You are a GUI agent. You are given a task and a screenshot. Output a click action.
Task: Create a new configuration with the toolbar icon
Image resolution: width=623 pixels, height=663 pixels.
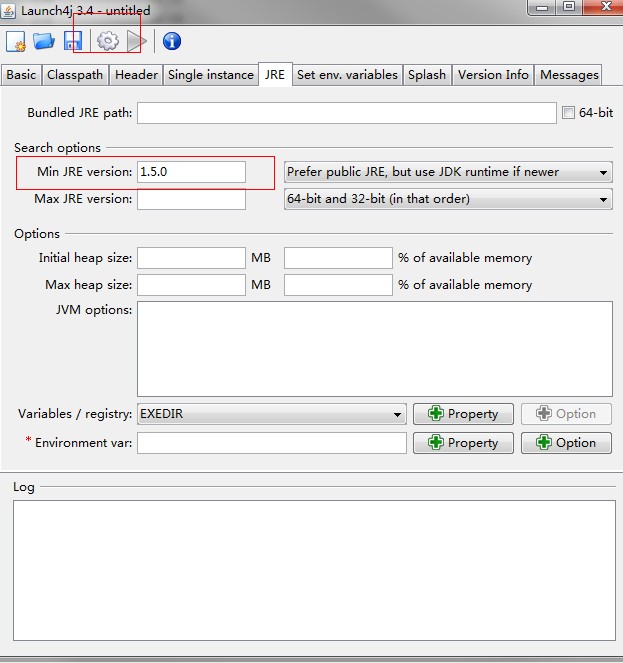click(16, 41)
